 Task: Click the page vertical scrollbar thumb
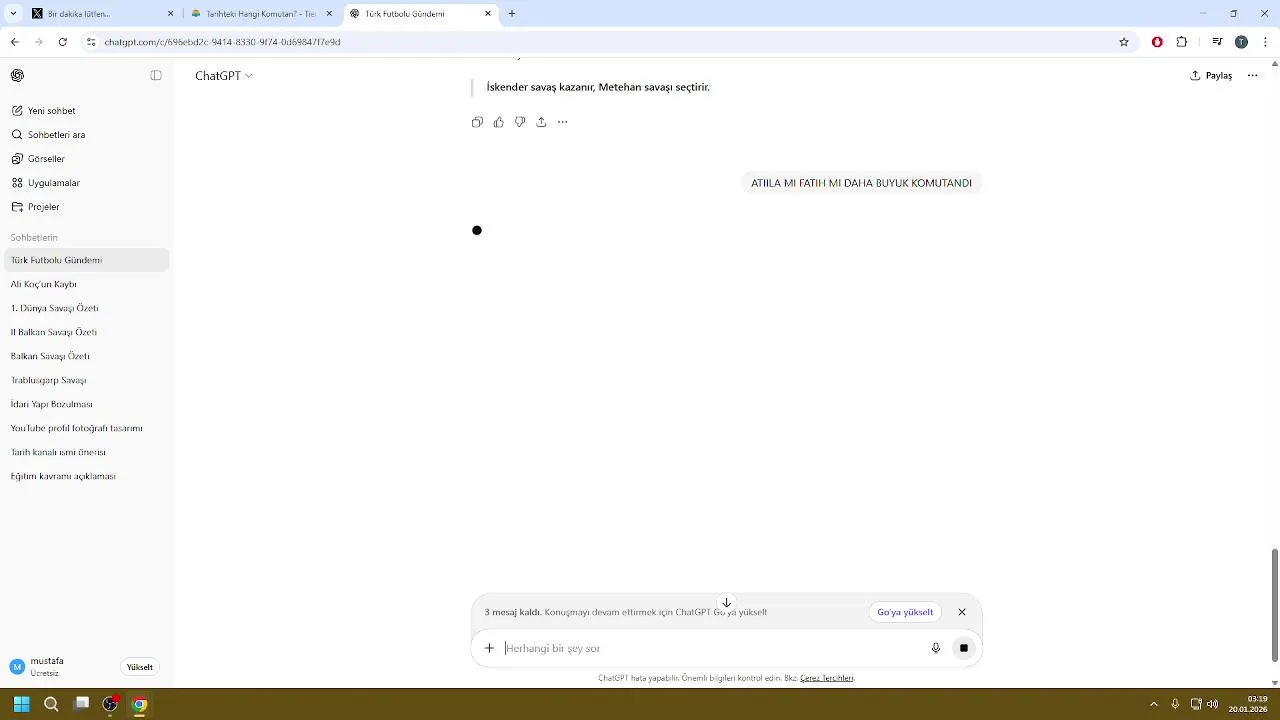(1274, 605)
